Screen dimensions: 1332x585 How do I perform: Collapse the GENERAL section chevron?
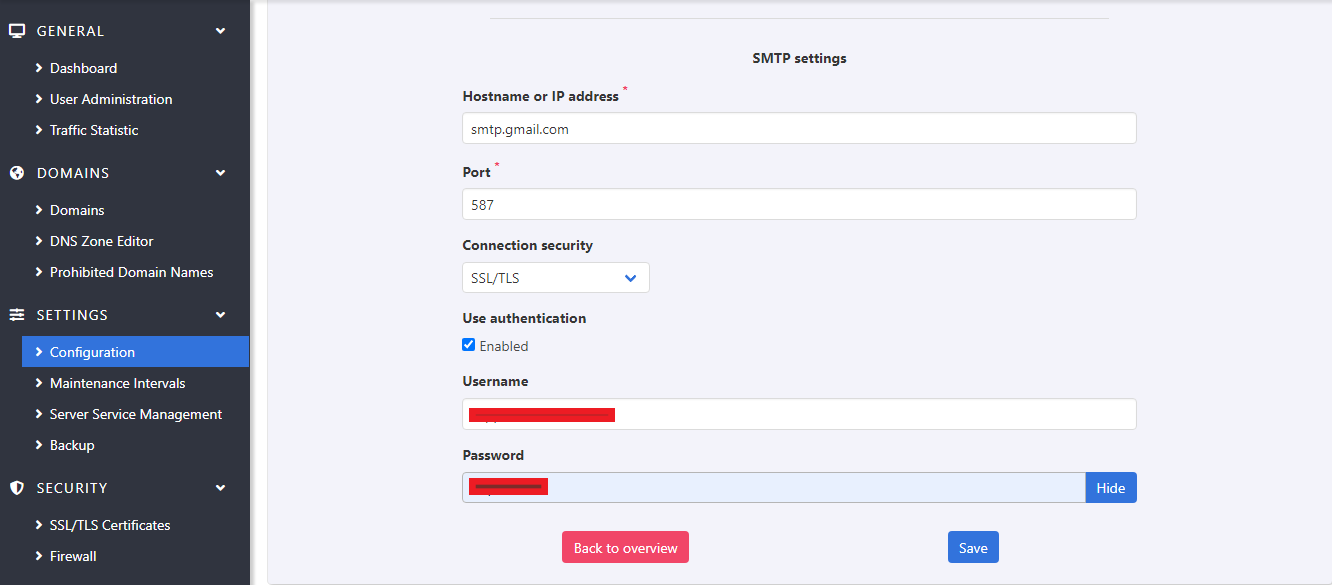[x=221, y=31]
